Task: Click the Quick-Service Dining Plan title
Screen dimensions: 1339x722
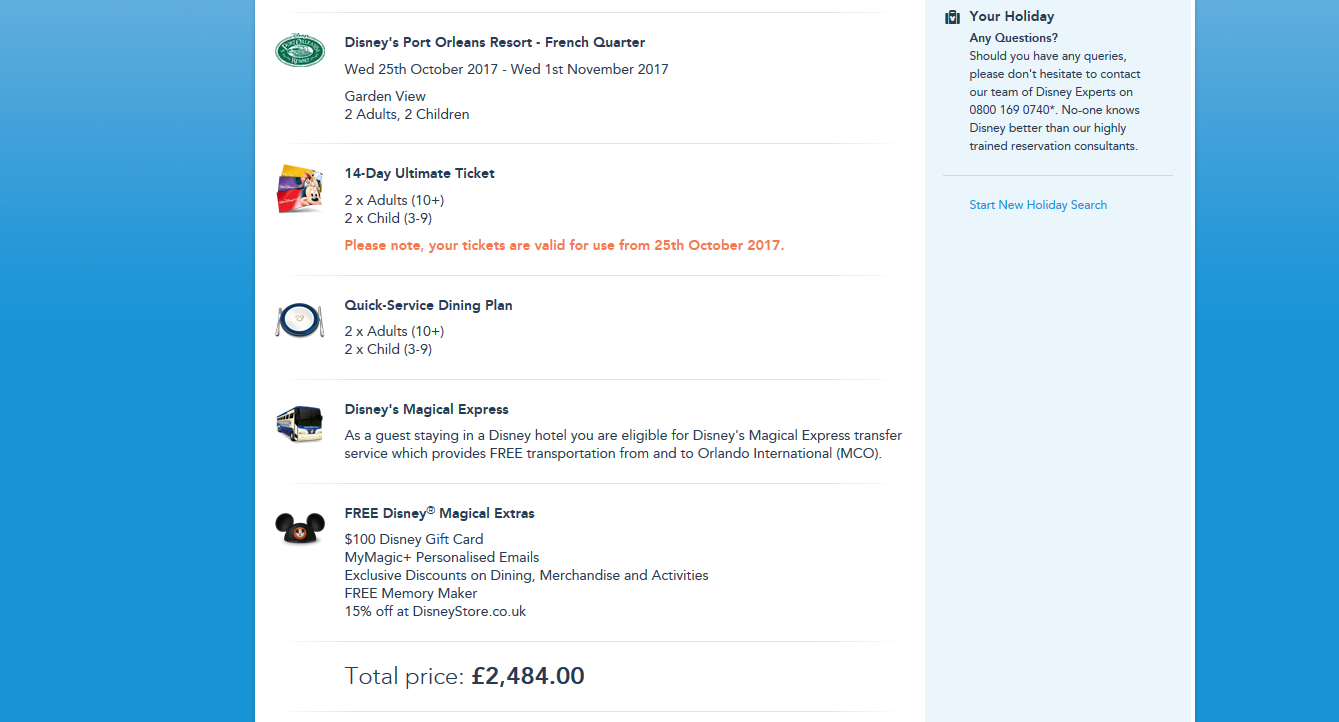Action: pos(428,305)
